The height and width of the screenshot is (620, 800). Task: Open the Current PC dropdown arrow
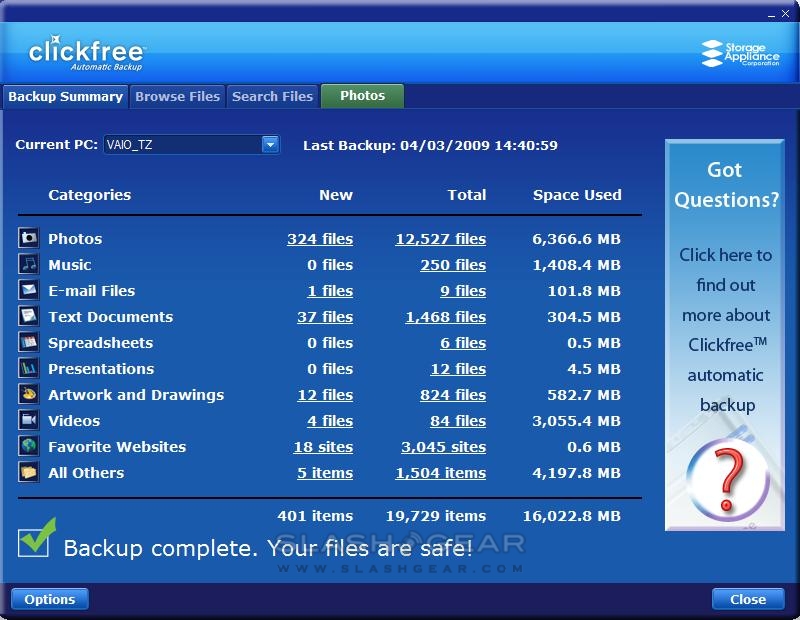tap(270, 145)
